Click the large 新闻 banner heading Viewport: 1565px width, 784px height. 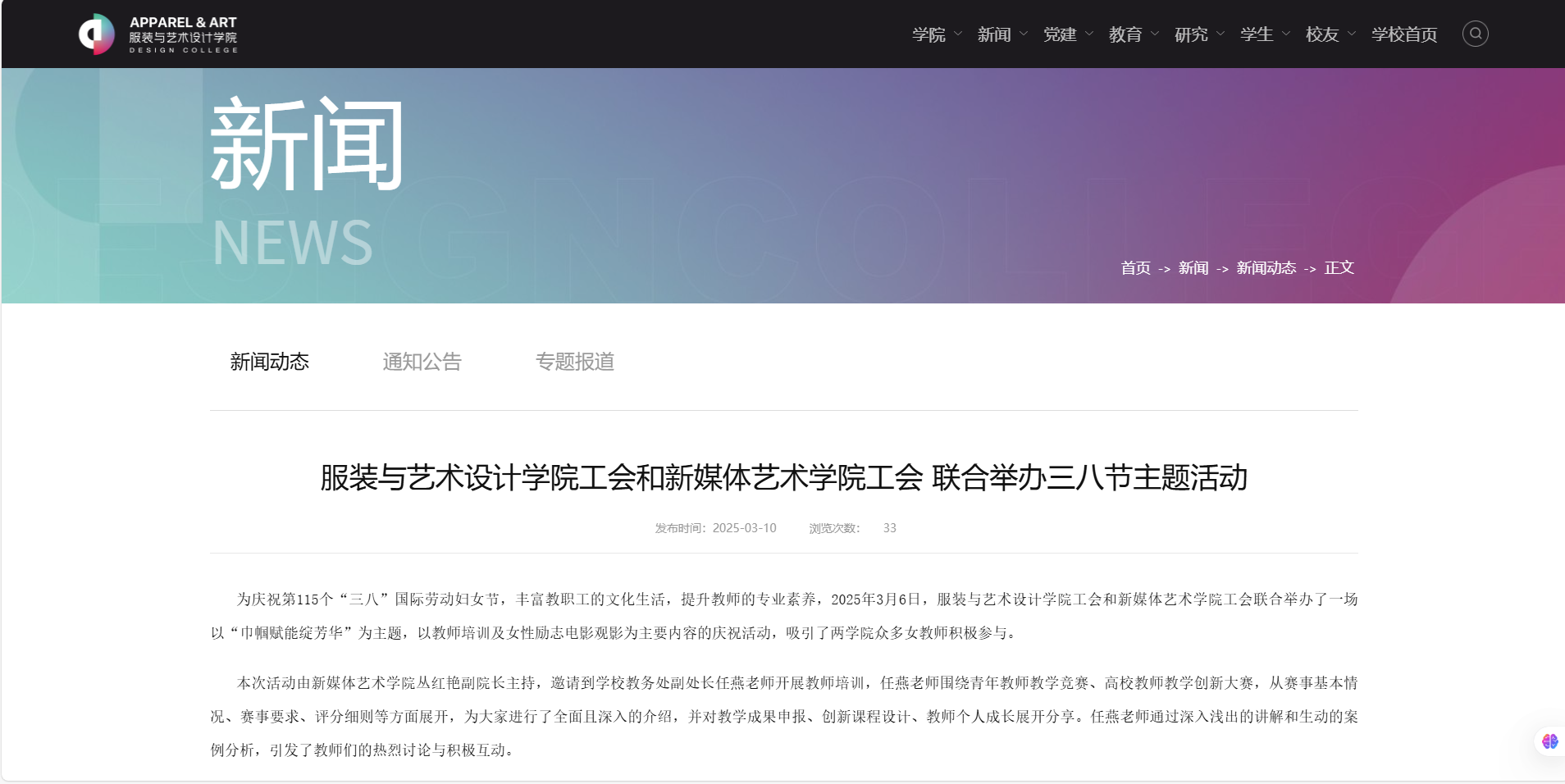[307, 144]
